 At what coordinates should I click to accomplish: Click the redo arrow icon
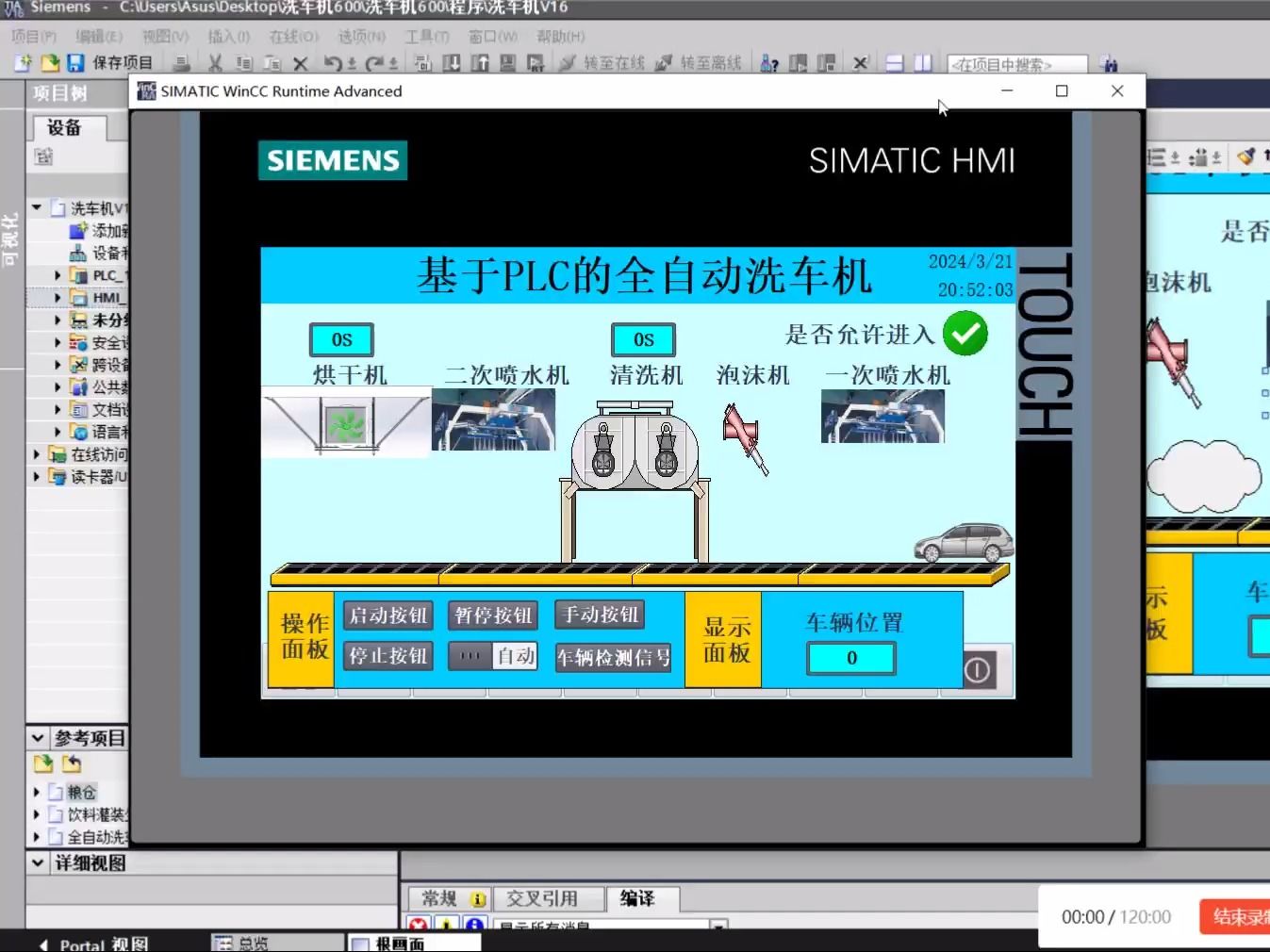point(374,63)
